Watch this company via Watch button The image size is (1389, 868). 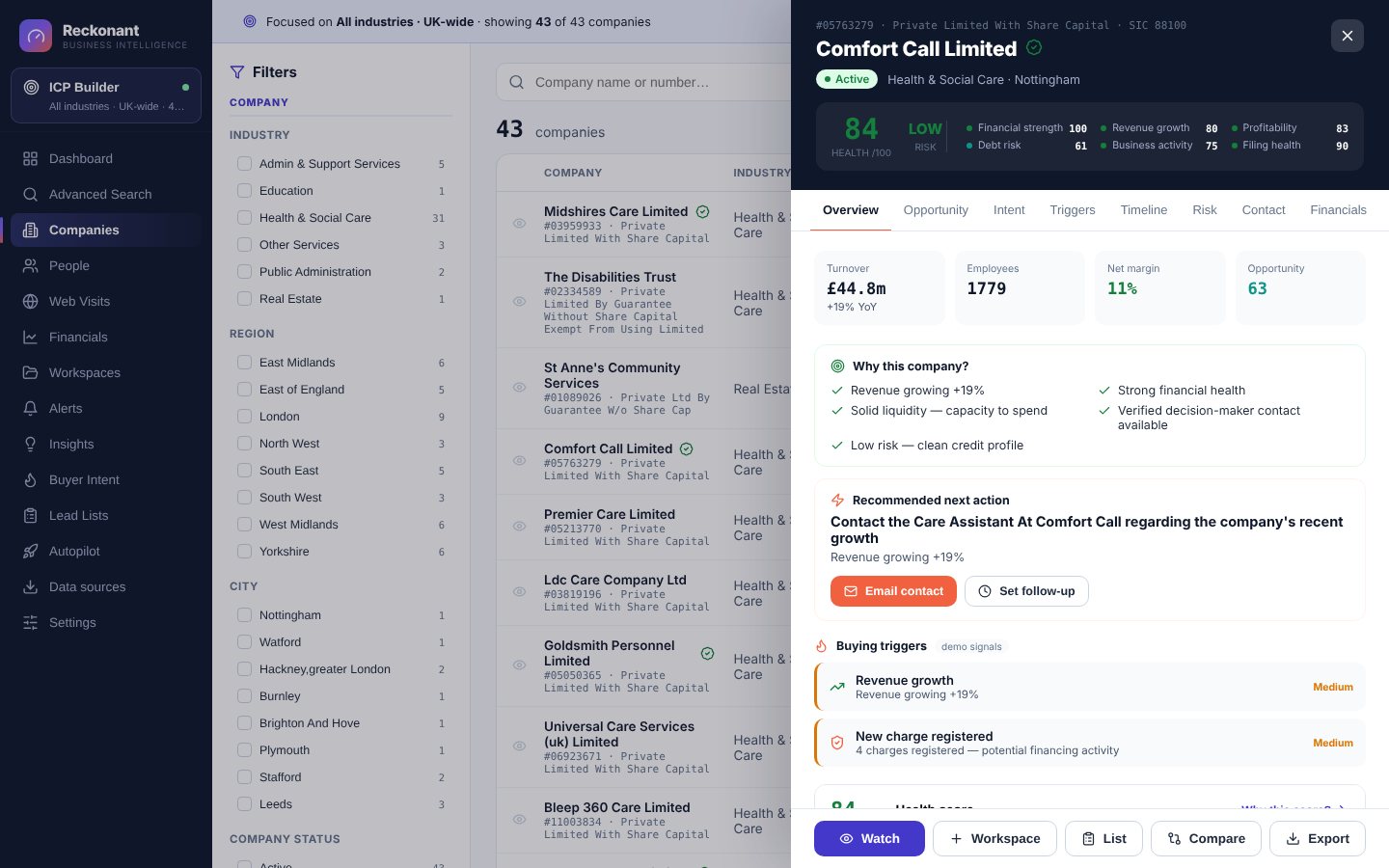[869, 838]
